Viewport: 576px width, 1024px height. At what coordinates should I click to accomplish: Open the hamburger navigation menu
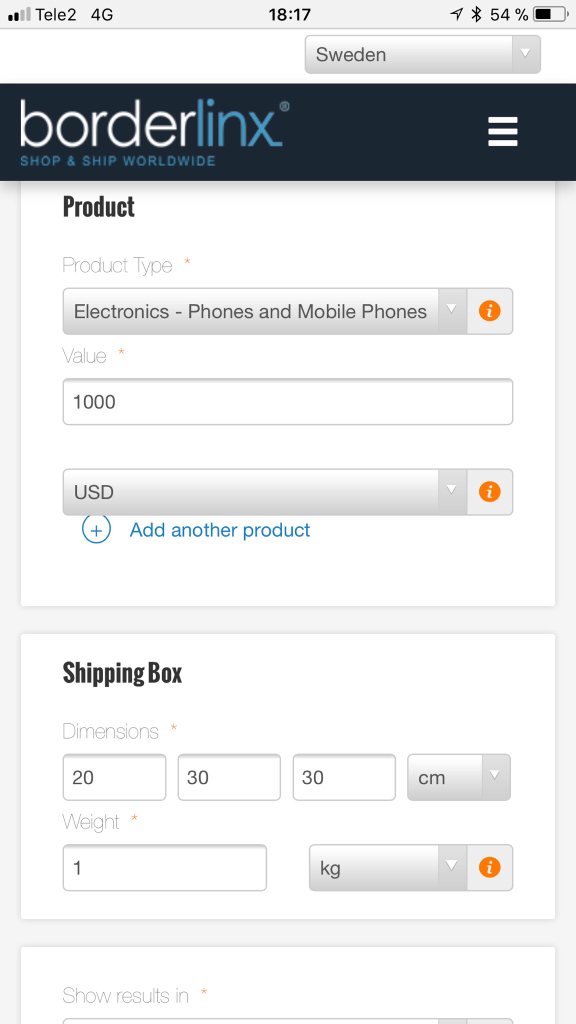click(503, 131)
